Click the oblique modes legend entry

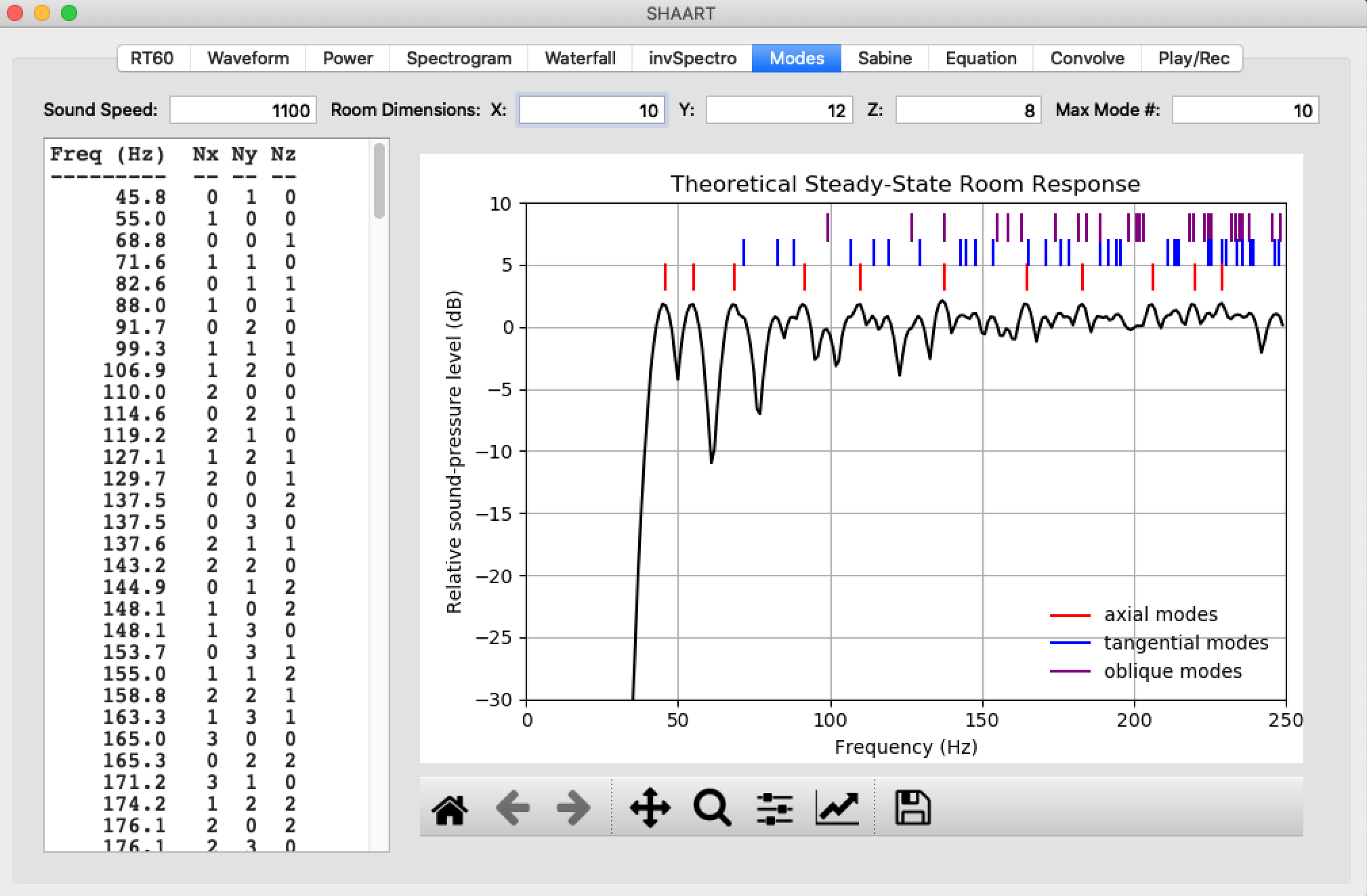1145,671
